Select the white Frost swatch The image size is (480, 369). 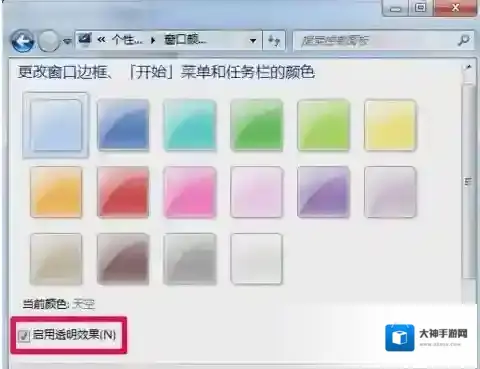[x=257, y=259]
